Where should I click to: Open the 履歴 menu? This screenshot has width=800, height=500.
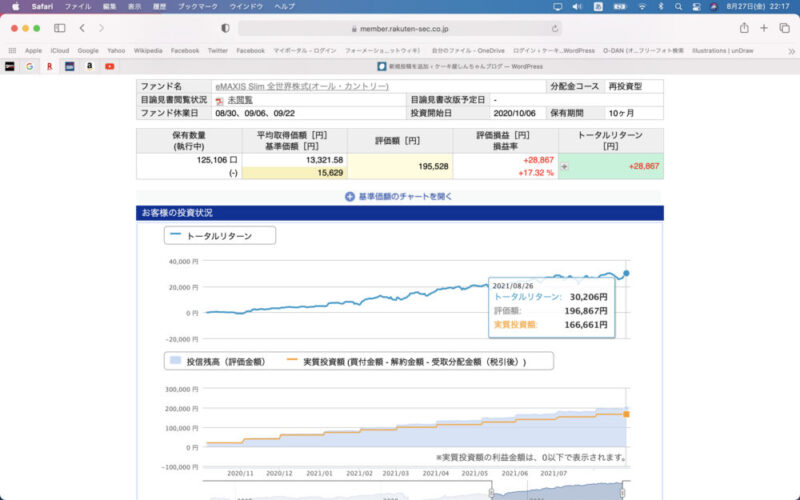tap(159, 7)
